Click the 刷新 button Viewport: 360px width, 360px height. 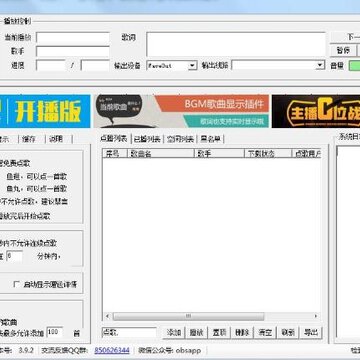click(x=288, y=332)
